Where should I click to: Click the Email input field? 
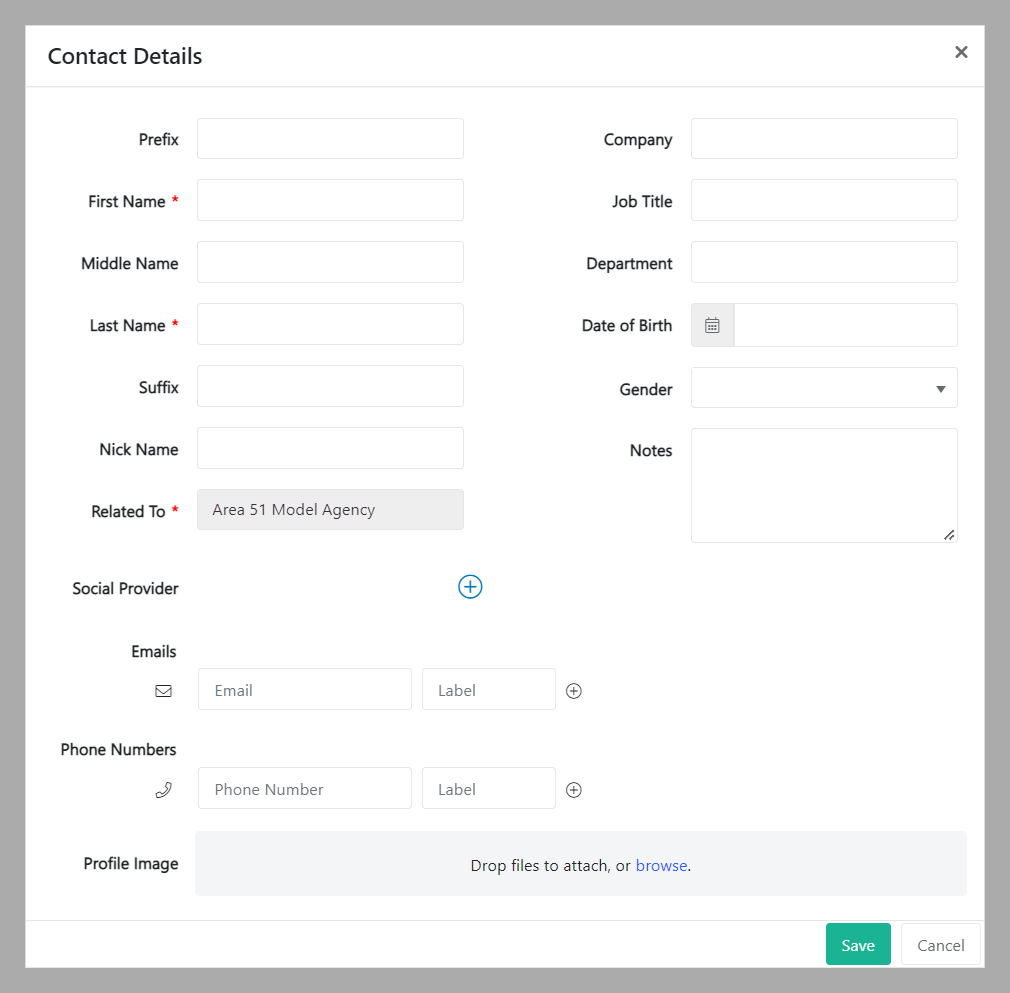304,689
